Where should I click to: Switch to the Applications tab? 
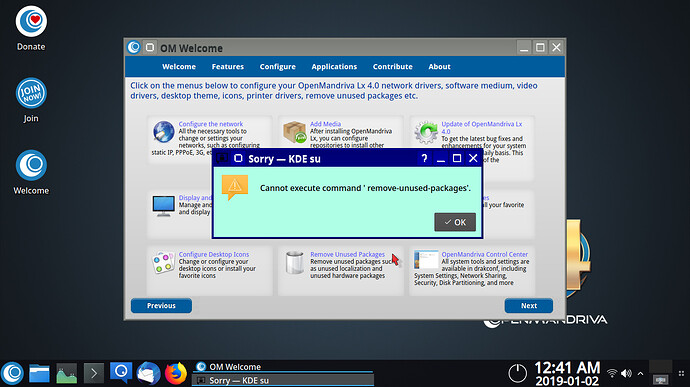point(334,66)
